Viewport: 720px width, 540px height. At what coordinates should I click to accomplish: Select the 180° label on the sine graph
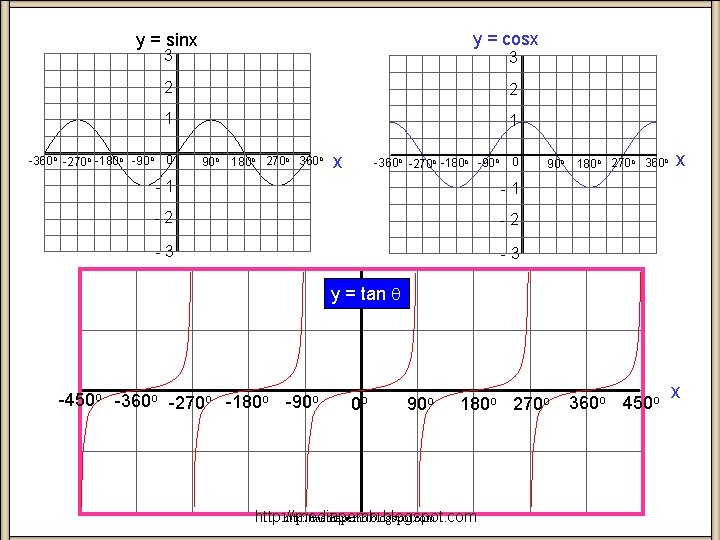click(x=243, y=162)
